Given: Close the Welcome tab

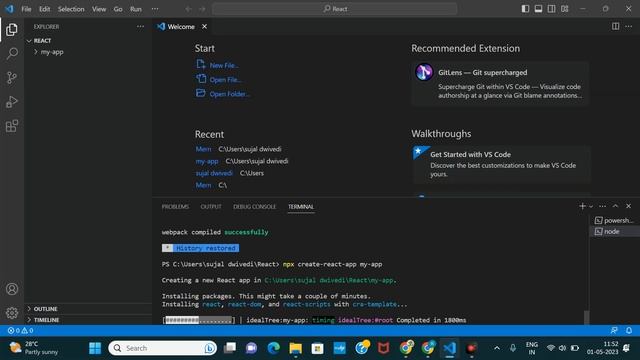Looking at the screenshot, I should pyautogui.click(x=204, y=27).
